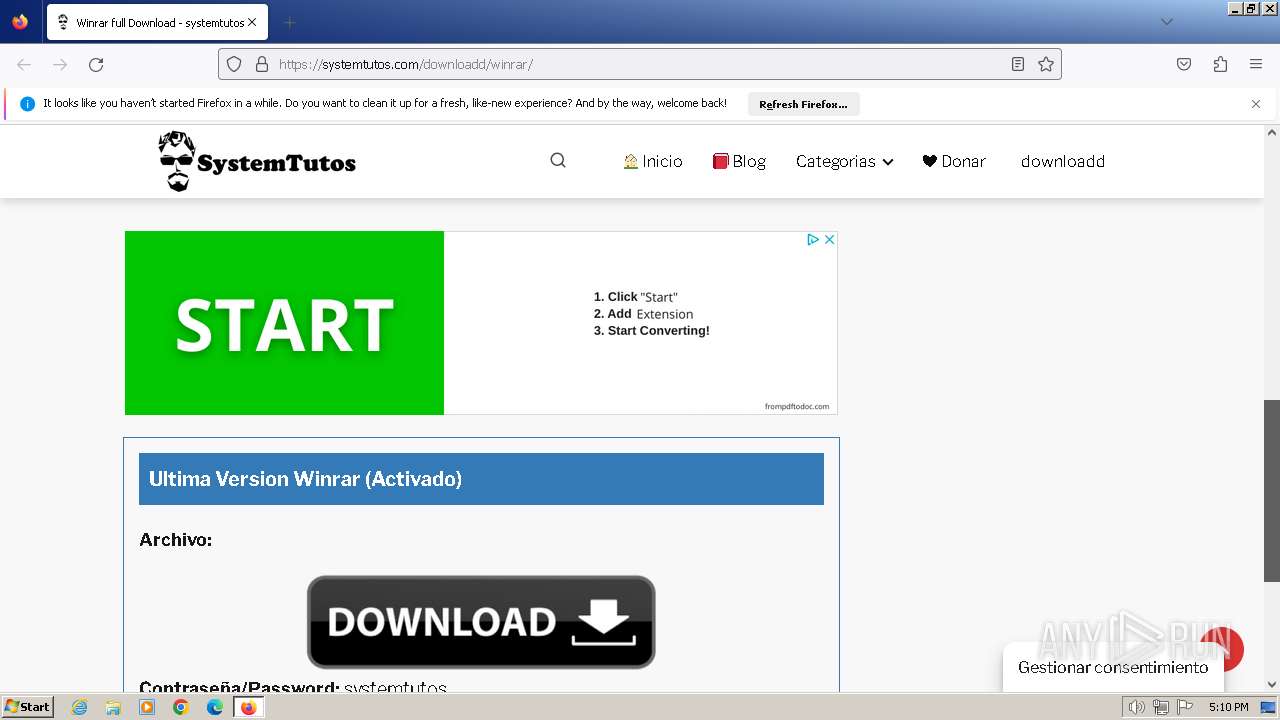Click the scrollbar up arrow
This screenshot has width=1280, height=720.
[x=1272, y=132]
